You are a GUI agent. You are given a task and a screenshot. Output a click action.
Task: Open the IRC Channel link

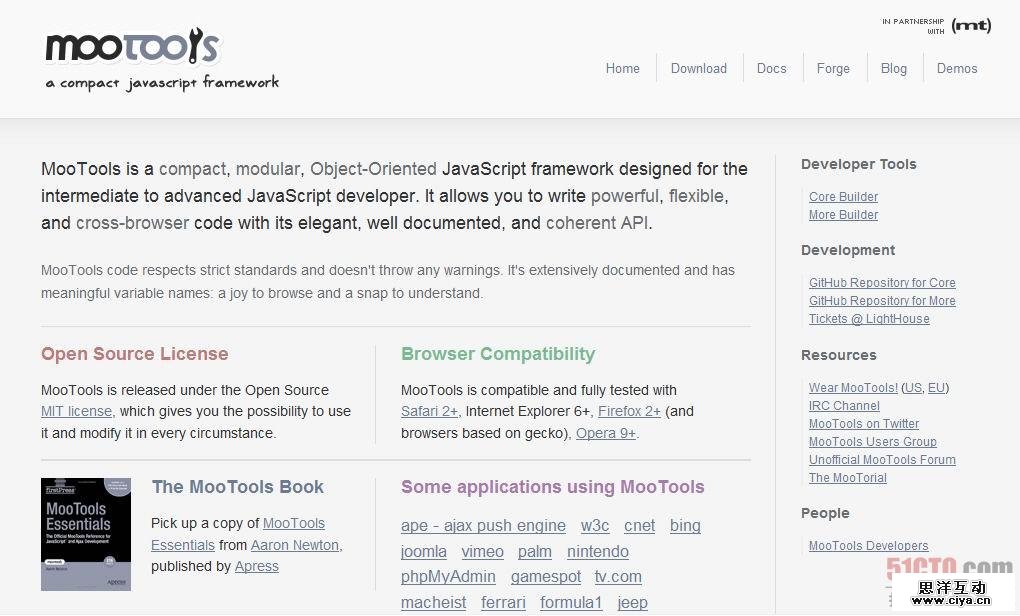click(844, 406)
